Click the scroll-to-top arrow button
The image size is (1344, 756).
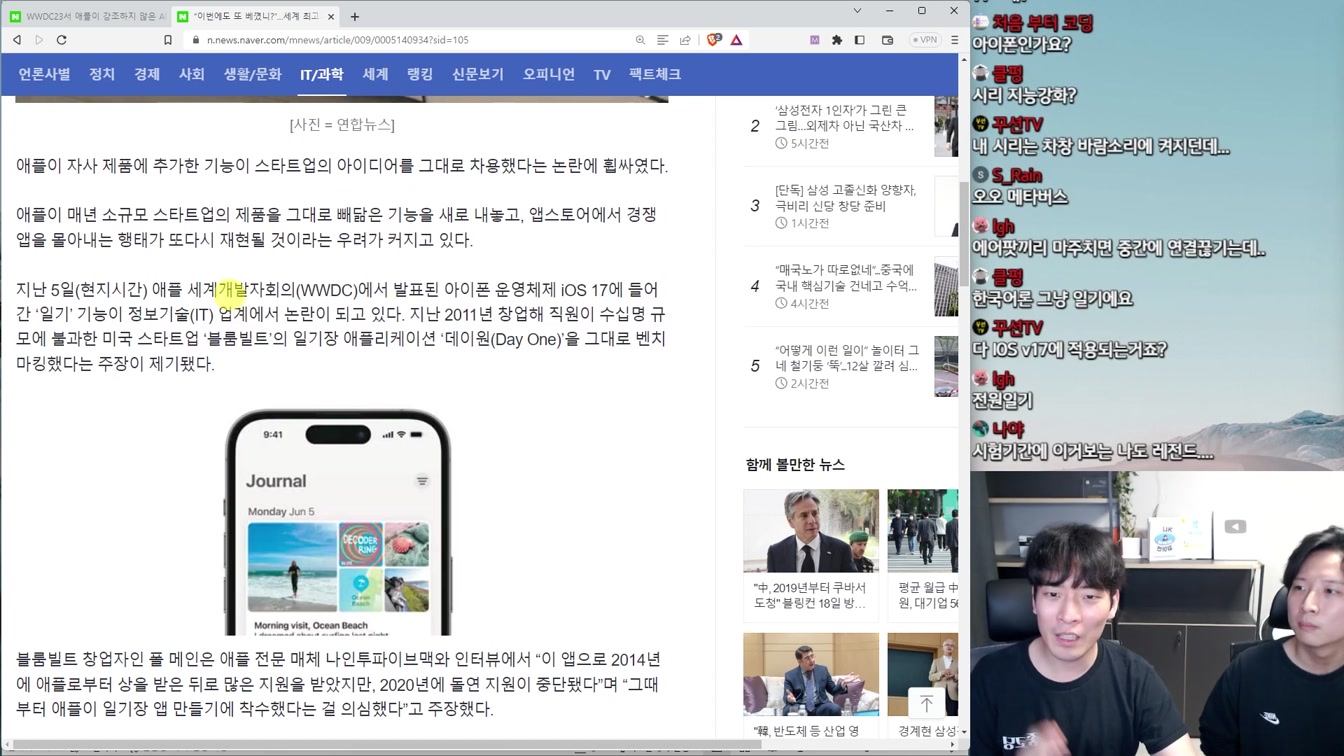point(927,703)
